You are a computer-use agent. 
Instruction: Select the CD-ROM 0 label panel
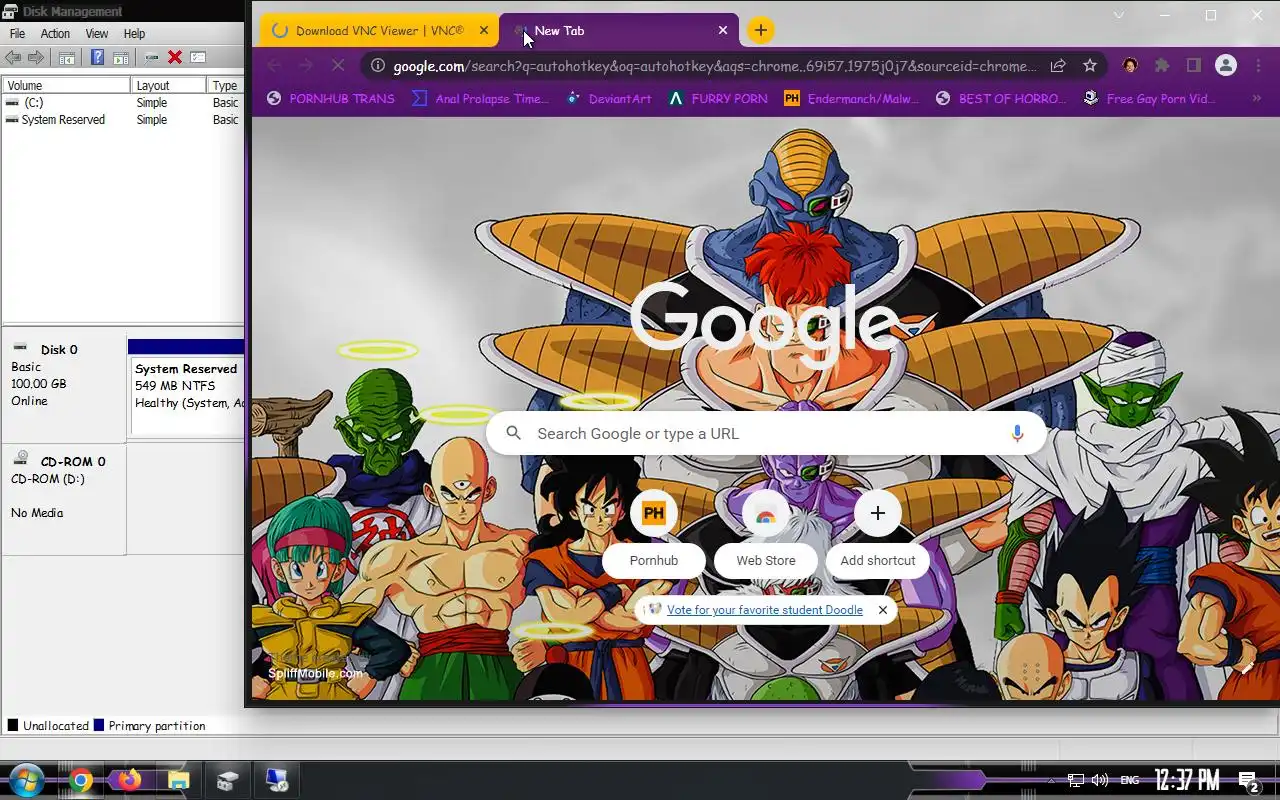click(x=64, y=499)
